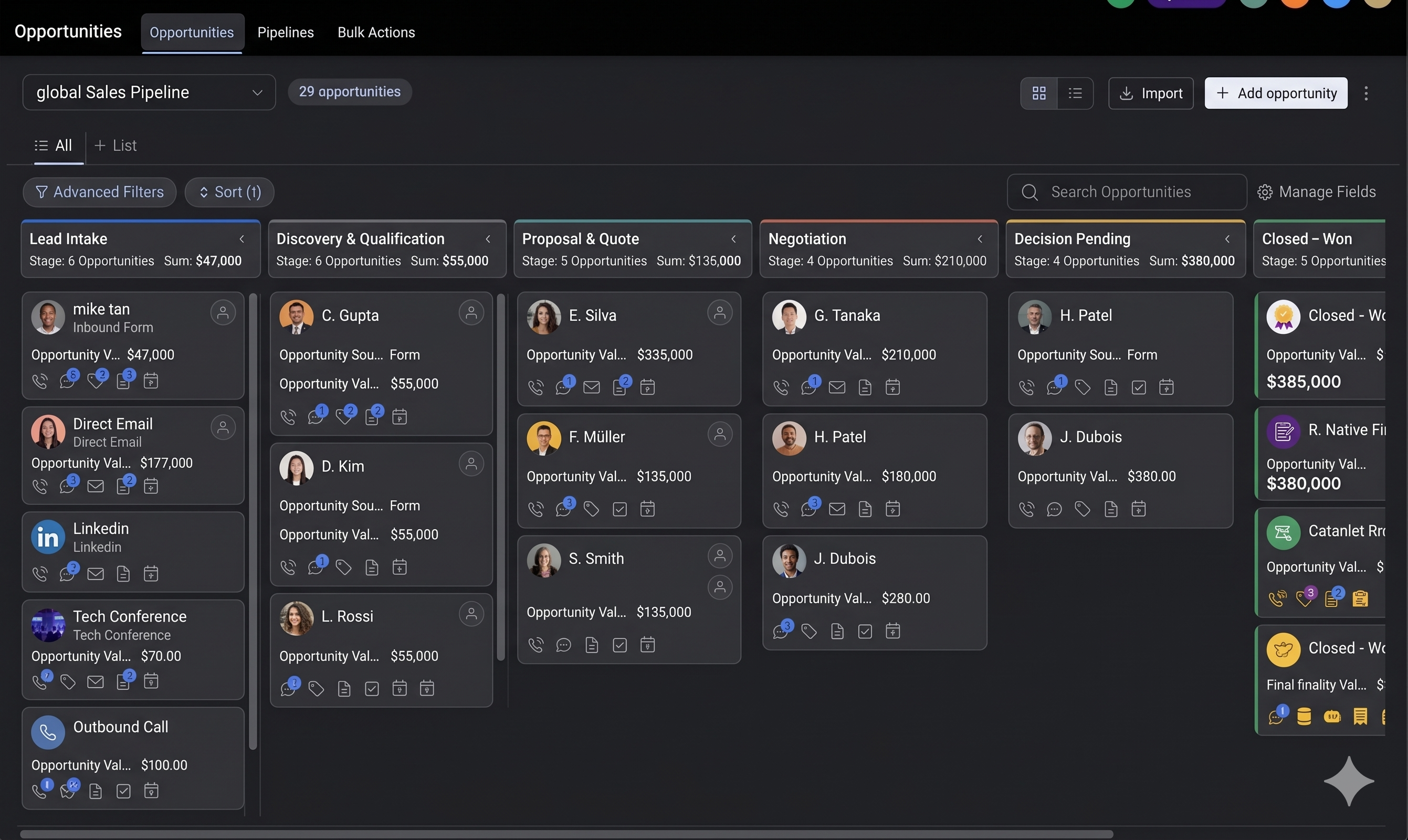Open Manage Fields settings

(x=1316, y=193)
